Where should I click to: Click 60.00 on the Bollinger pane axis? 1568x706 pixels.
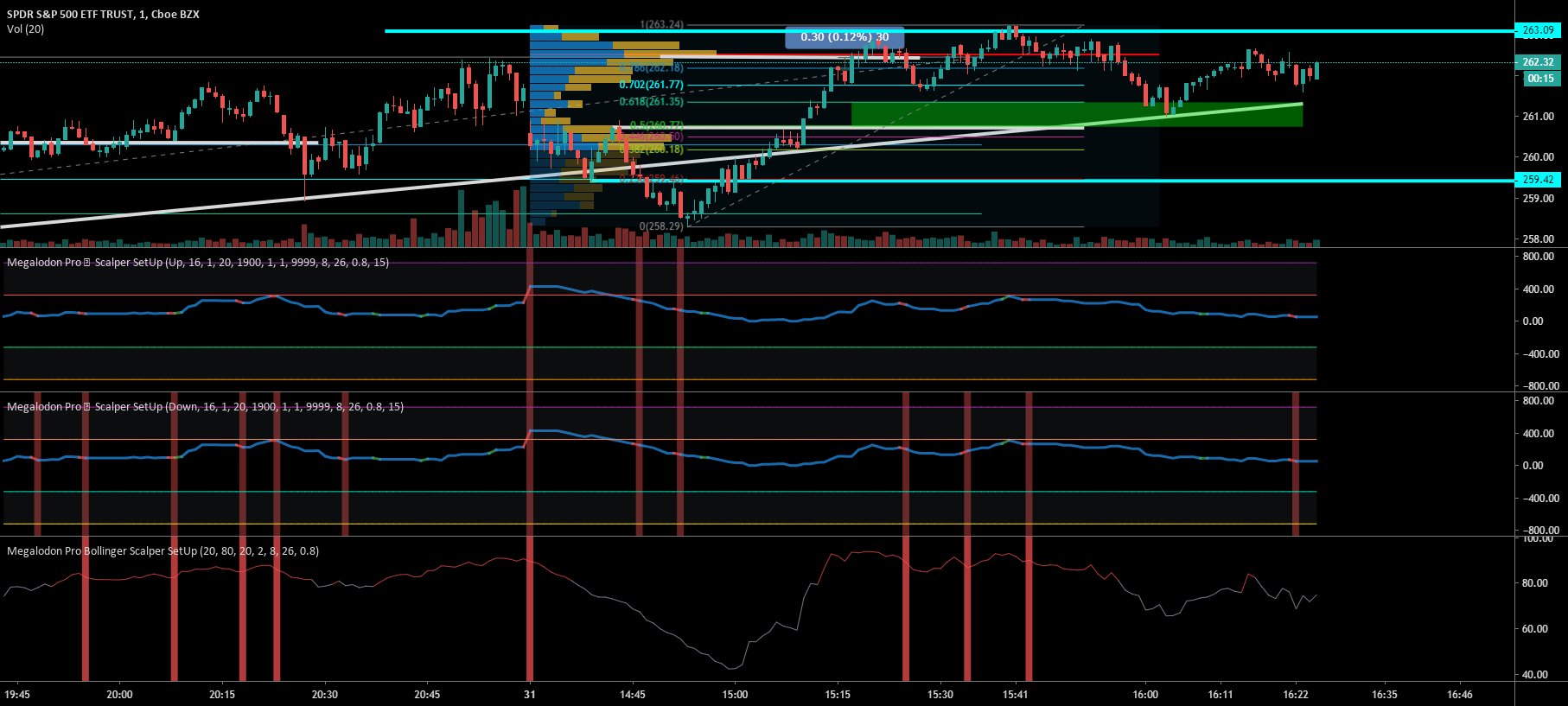click(1535, 629)
